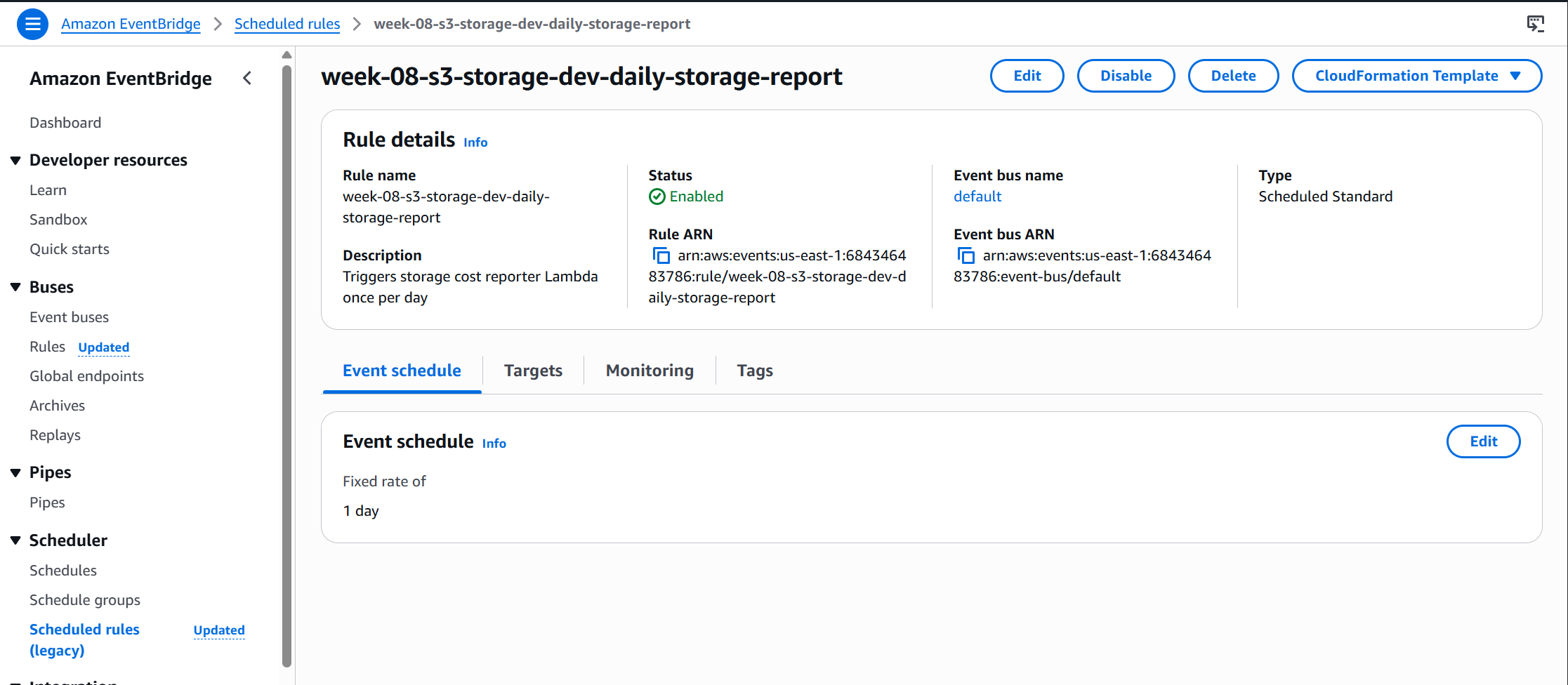Open Schedule groups in the sidebar
Image resolution: width=1568 pixels, height=685 pixels.
pyautogui.click(x=85, y=600)
